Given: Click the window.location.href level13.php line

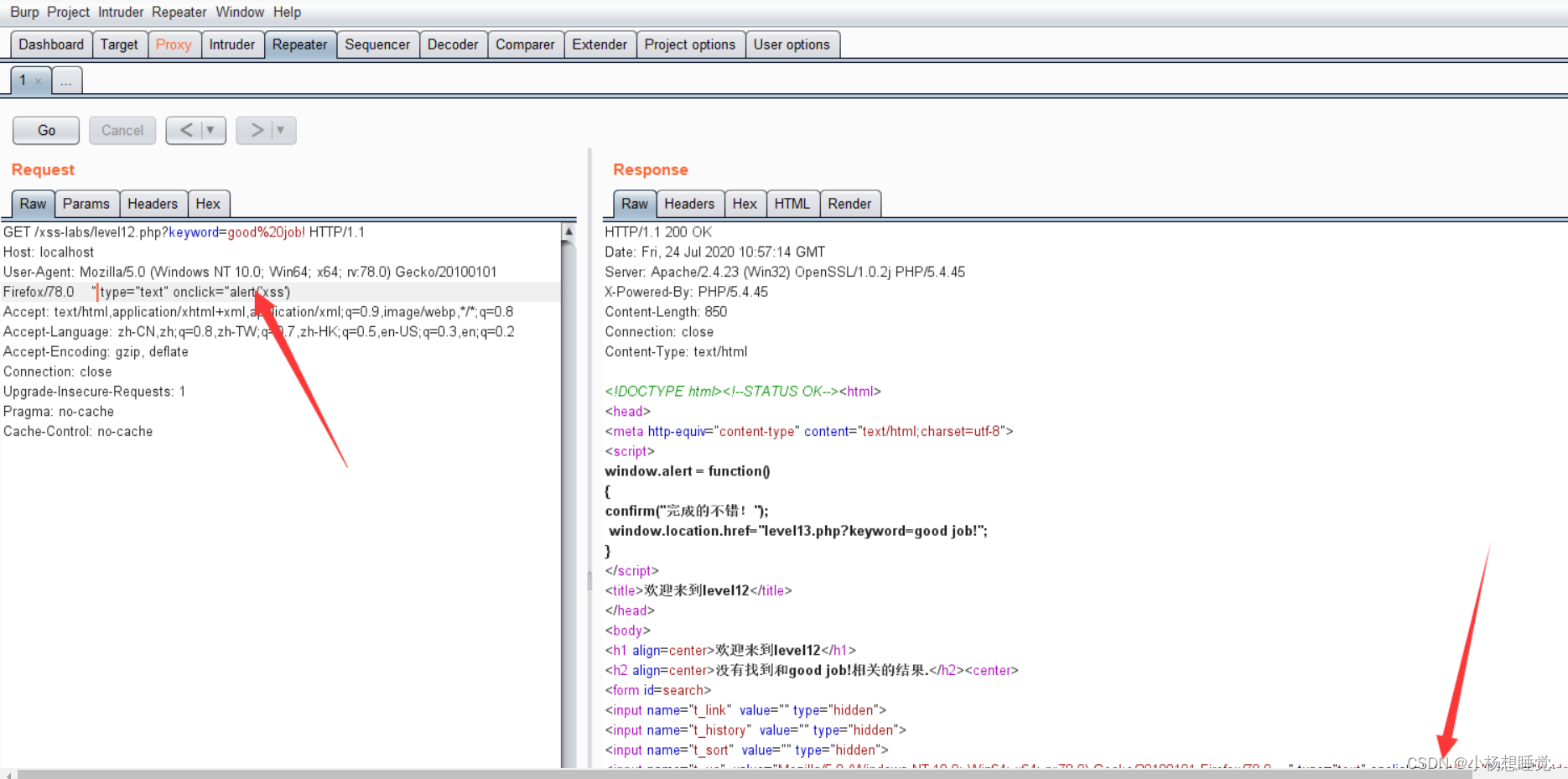Looking at the screenshot, I should point(798,532).
